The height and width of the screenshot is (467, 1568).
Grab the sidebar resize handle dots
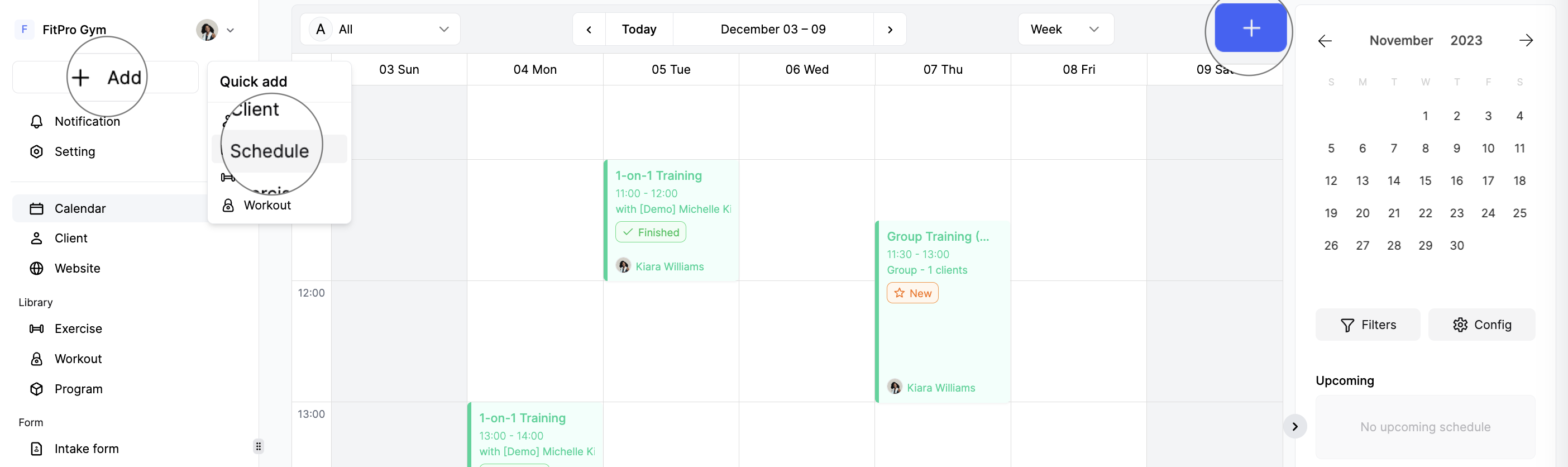coord(259,447)
